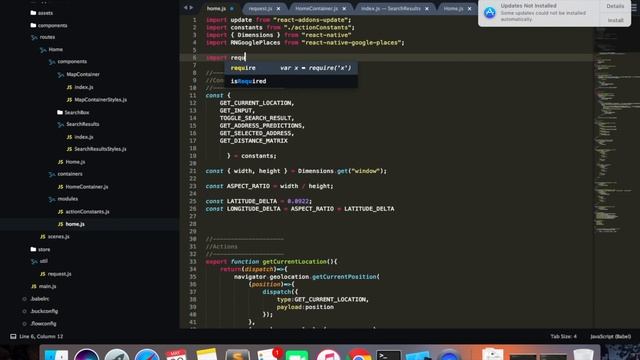The height and width of the screenshot is (360, 640).
Task: Open main.js in sidebar
Action: pyautogui.click(x=44, y=287)
